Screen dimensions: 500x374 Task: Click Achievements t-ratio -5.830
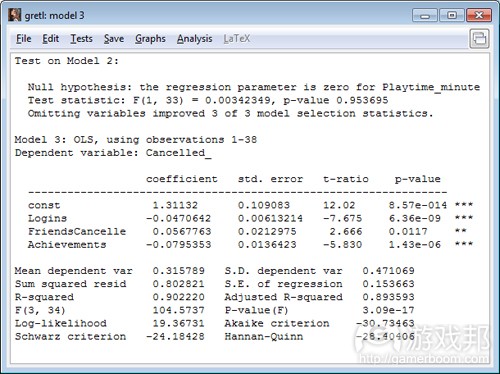342,244
